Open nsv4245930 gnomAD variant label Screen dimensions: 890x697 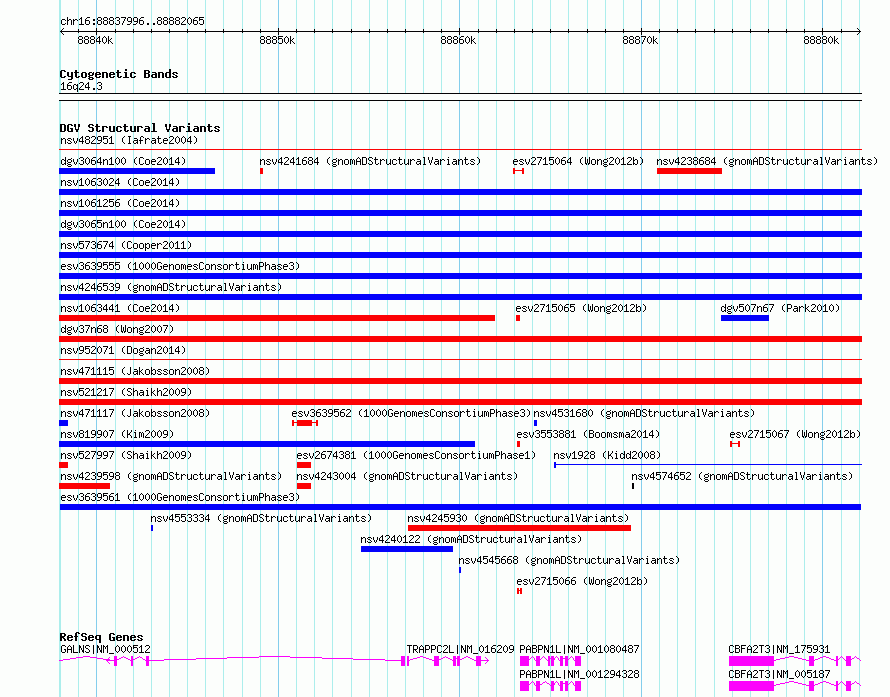pos(518,518)
